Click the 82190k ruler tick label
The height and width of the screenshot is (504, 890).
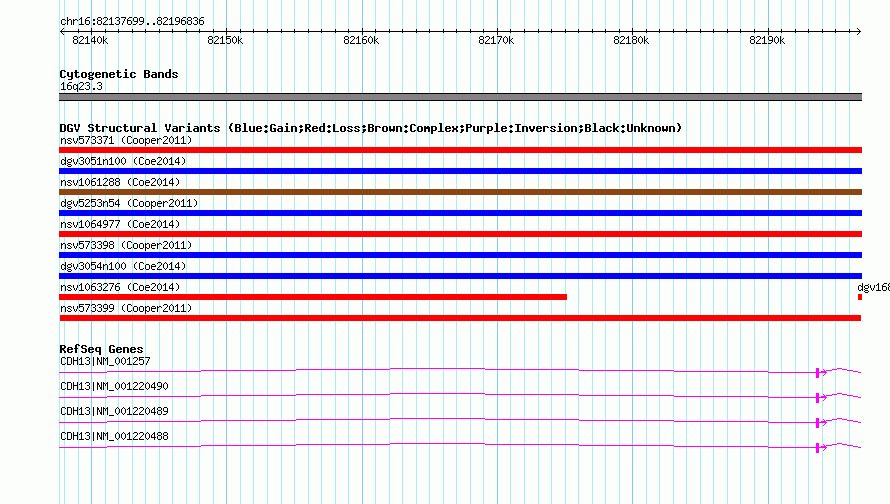pos(767,40)
